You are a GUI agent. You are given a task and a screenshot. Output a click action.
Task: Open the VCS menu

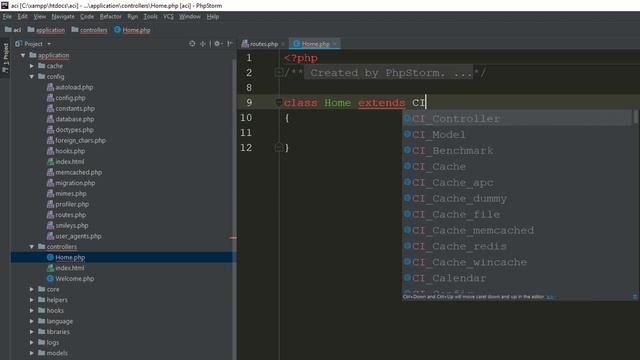pyautogui.click(x=168, y=17)
